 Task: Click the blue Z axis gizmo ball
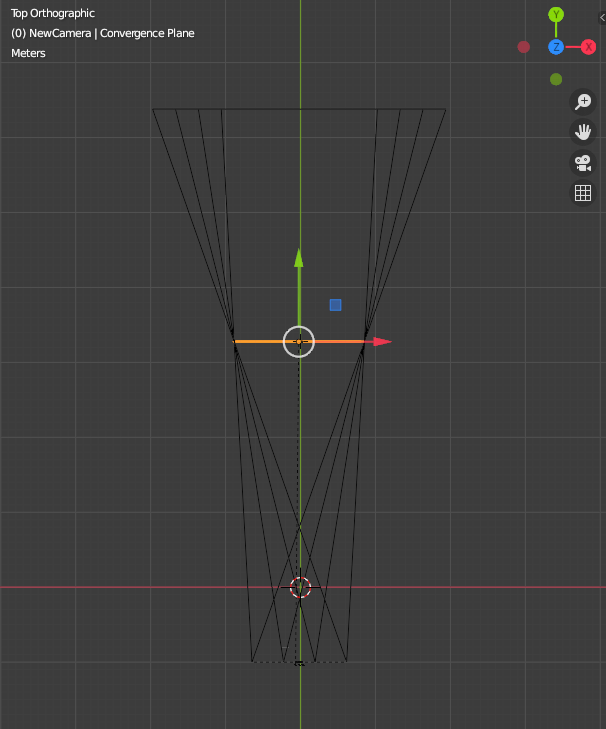click(x=556, y=47)
